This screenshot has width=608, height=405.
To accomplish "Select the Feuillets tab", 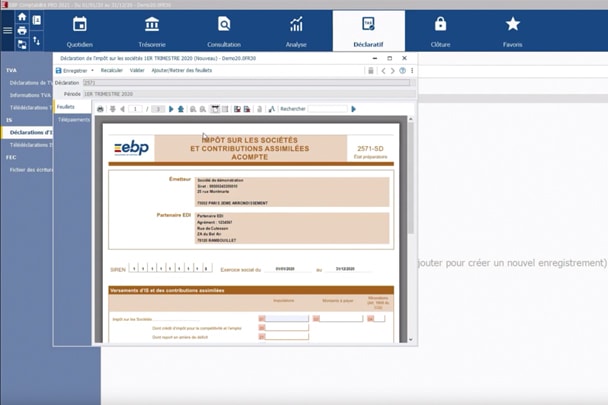I will 66,107.
